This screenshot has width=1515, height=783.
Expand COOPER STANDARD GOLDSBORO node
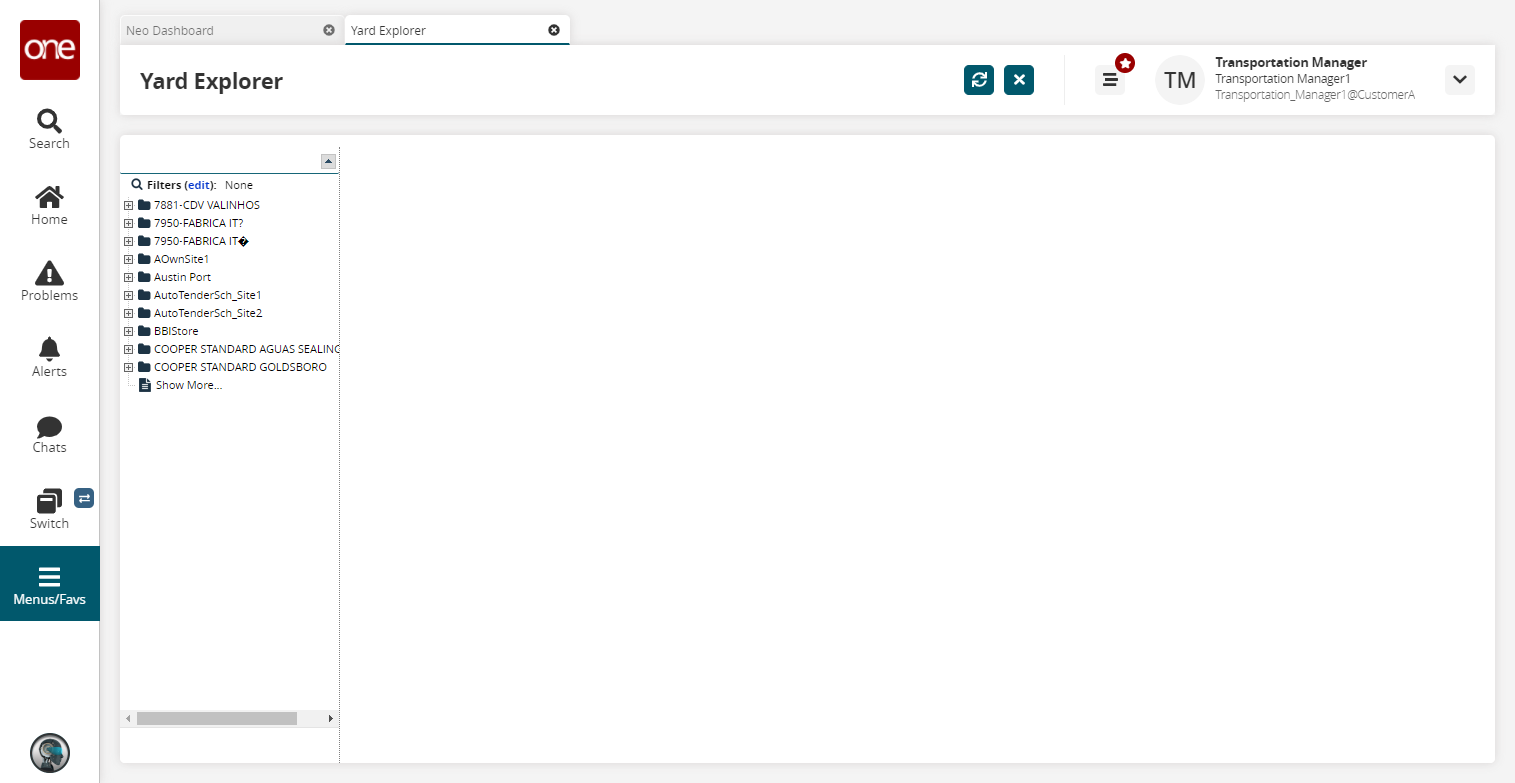(128, 367)
